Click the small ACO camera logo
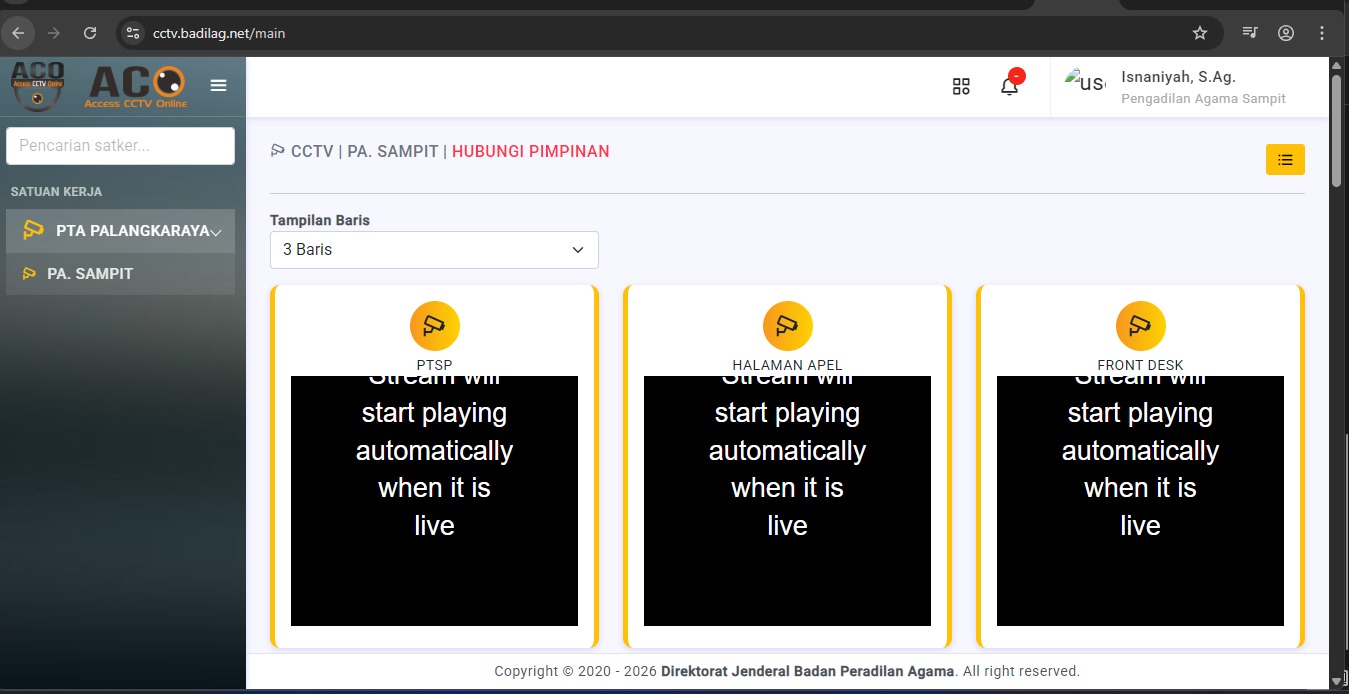 point(38,87)
